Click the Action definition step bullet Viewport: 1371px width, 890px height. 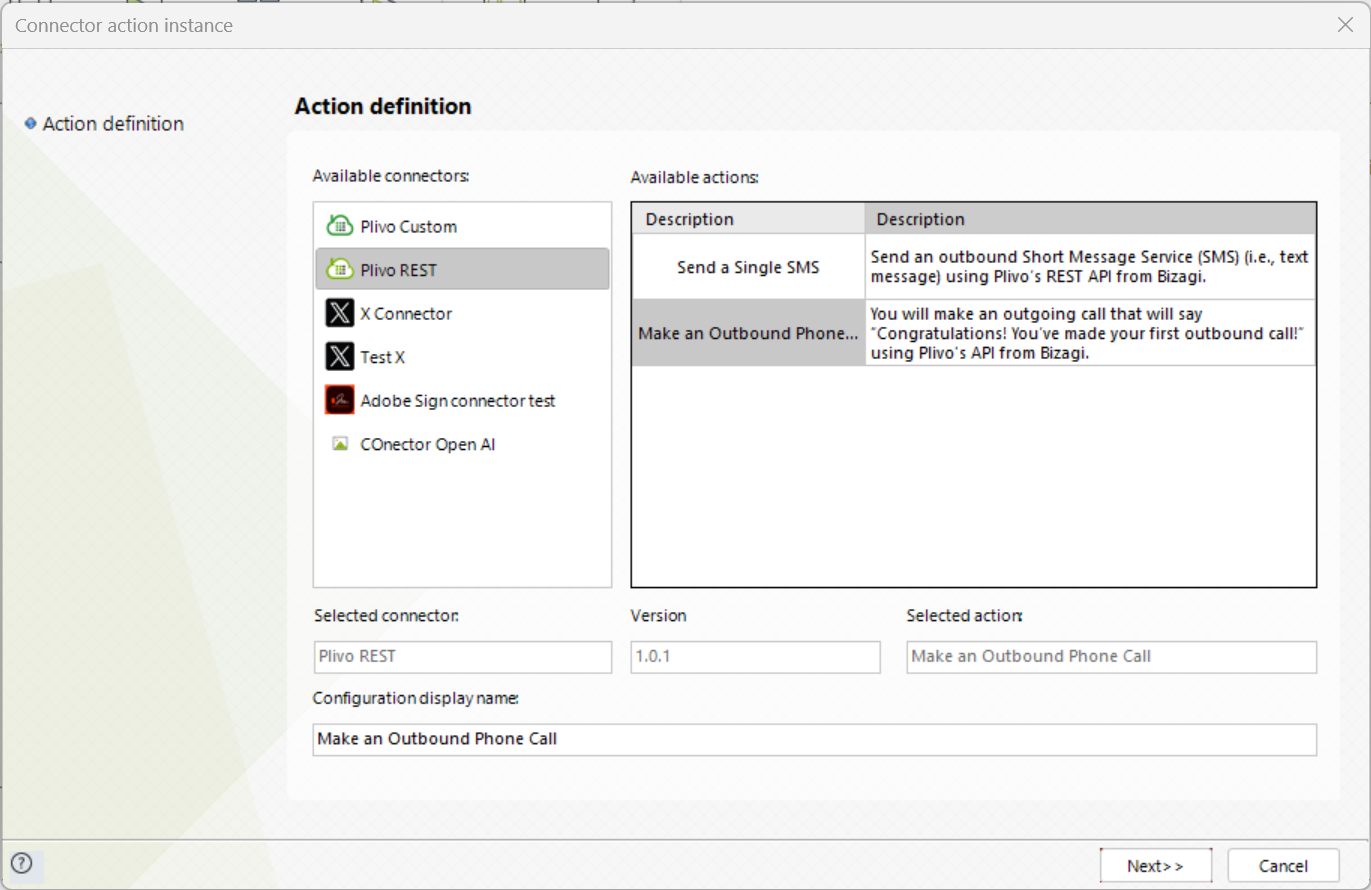(30, 123)
